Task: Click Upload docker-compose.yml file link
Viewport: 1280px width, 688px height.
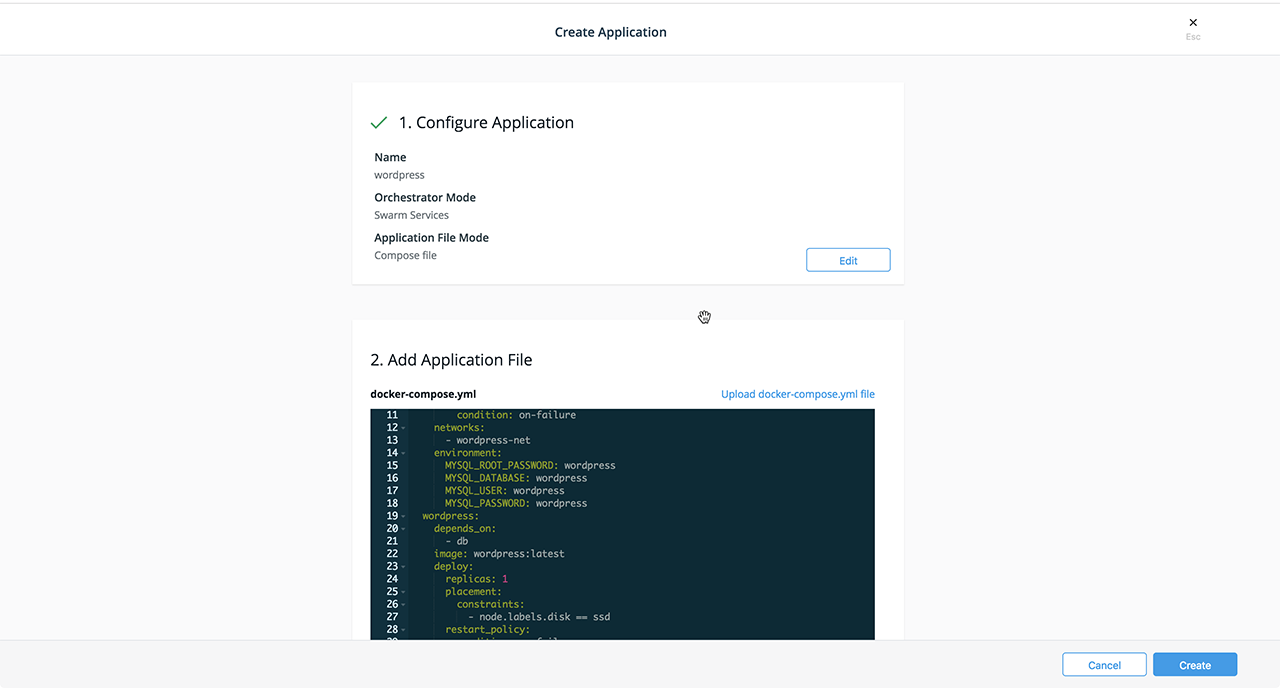Action: [797, 394]
